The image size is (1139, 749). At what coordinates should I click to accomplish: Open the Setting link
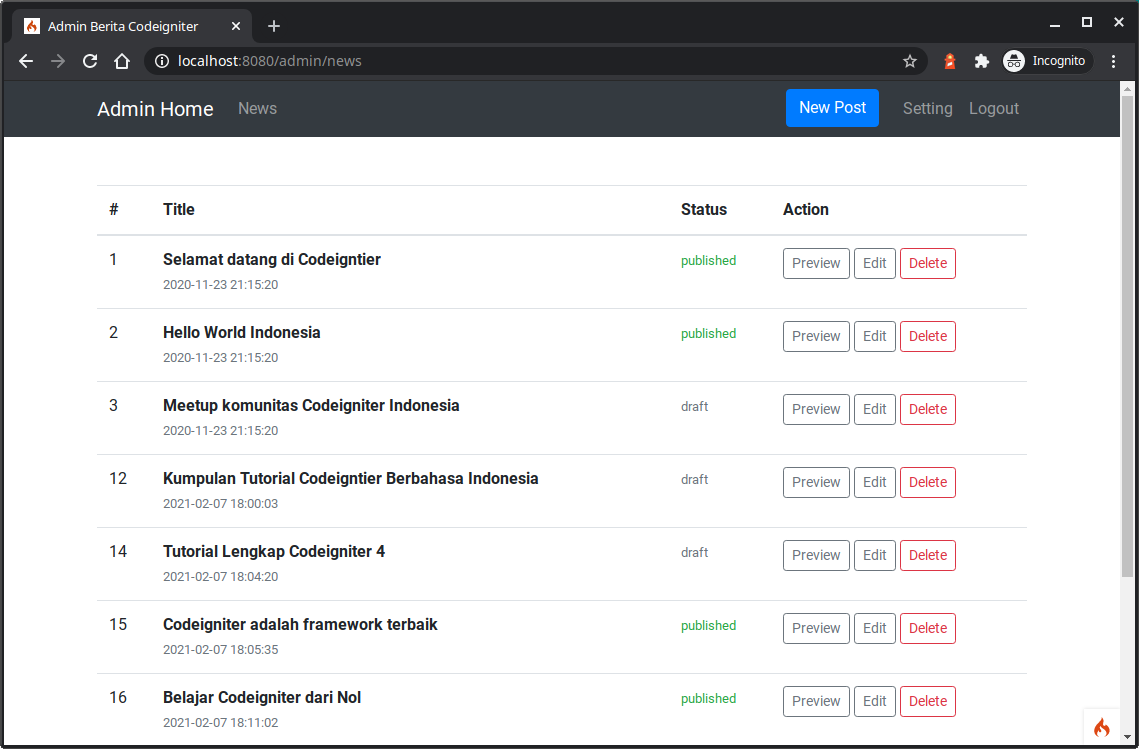(x=927, y=108)
